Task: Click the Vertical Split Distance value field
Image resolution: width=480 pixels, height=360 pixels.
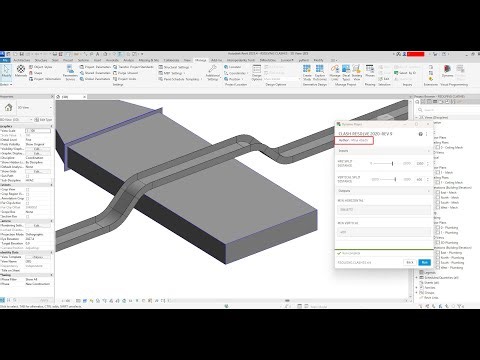Action: click(420, 180)
